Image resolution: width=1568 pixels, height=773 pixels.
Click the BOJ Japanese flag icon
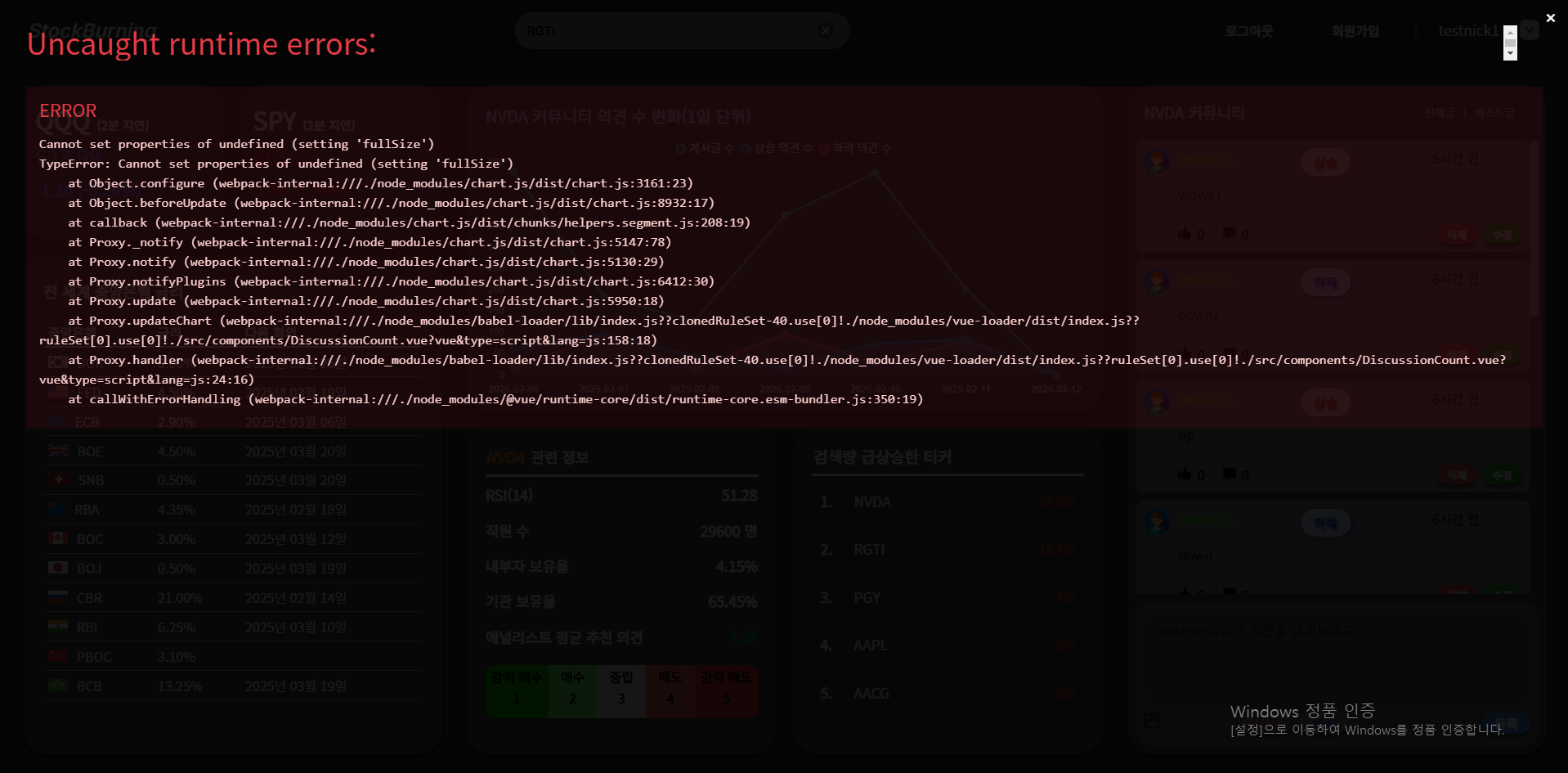pos(58,568)
